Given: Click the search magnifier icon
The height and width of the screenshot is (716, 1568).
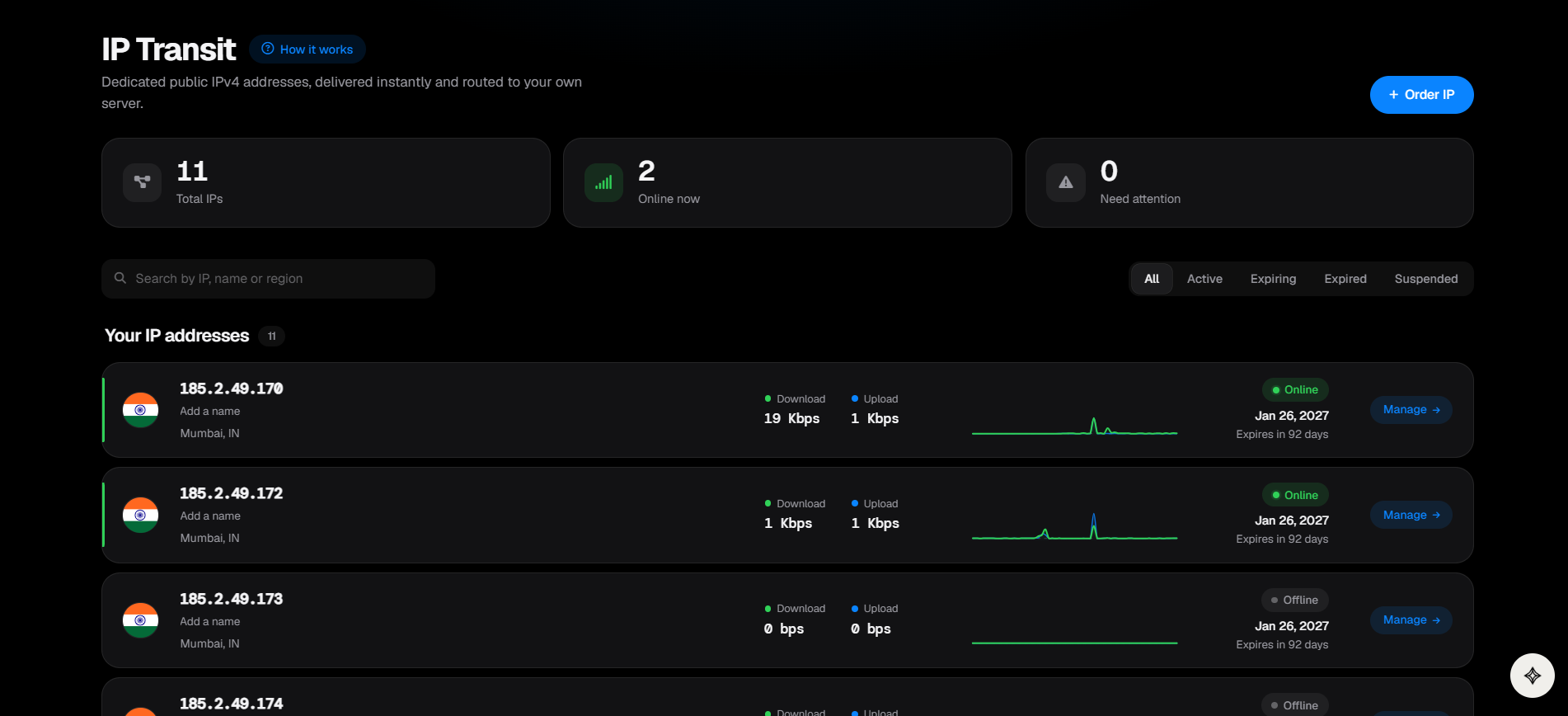Looking at the screenshot, I should pyautogui.click(x=120, y=278).
